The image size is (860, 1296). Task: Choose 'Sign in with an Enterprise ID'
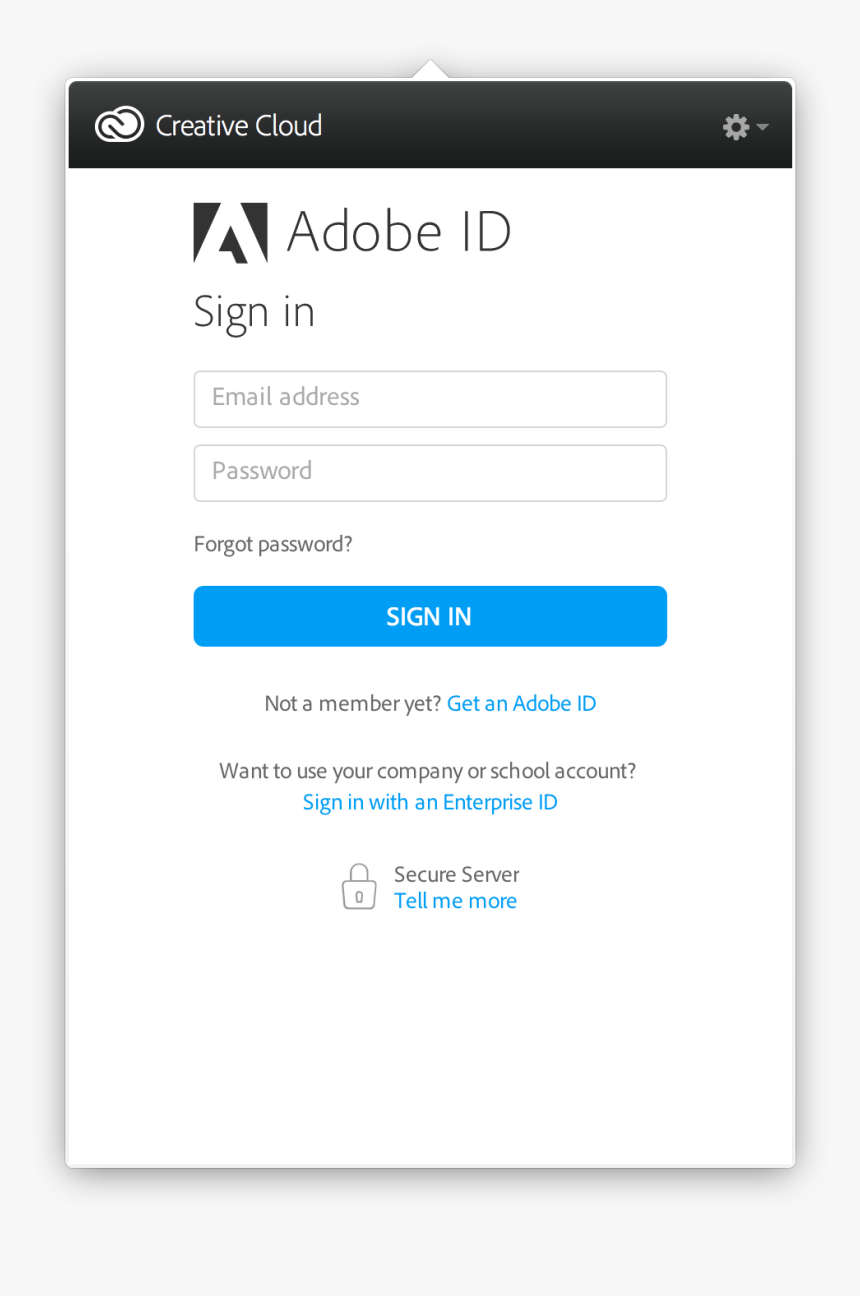(x=430, y=802)
